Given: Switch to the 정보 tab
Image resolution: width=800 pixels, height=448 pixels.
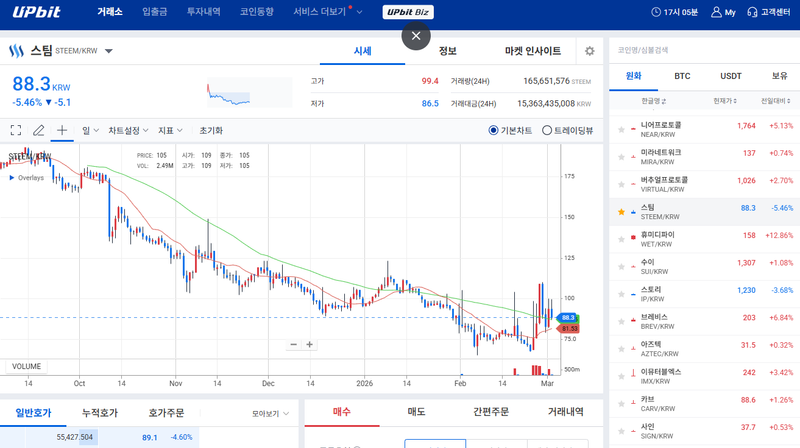Looking at the screenshot, I should point(447,51).
